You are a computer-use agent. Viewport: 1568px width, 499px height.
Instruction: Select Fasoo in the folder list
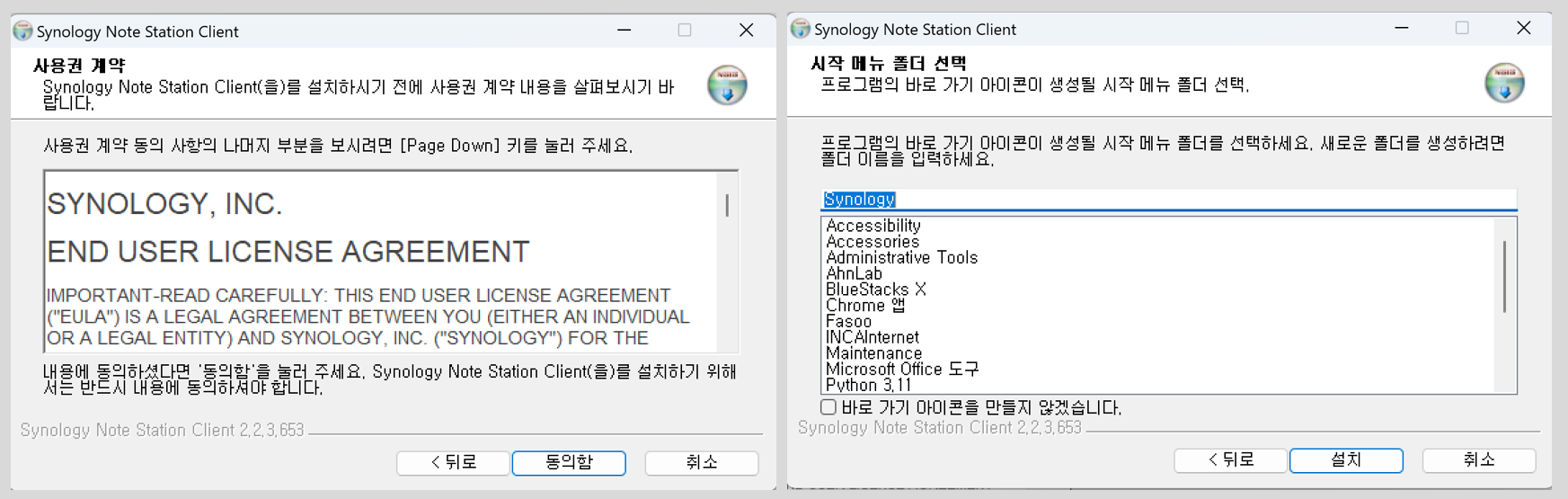pyautogui.click(x=848, y=322)
